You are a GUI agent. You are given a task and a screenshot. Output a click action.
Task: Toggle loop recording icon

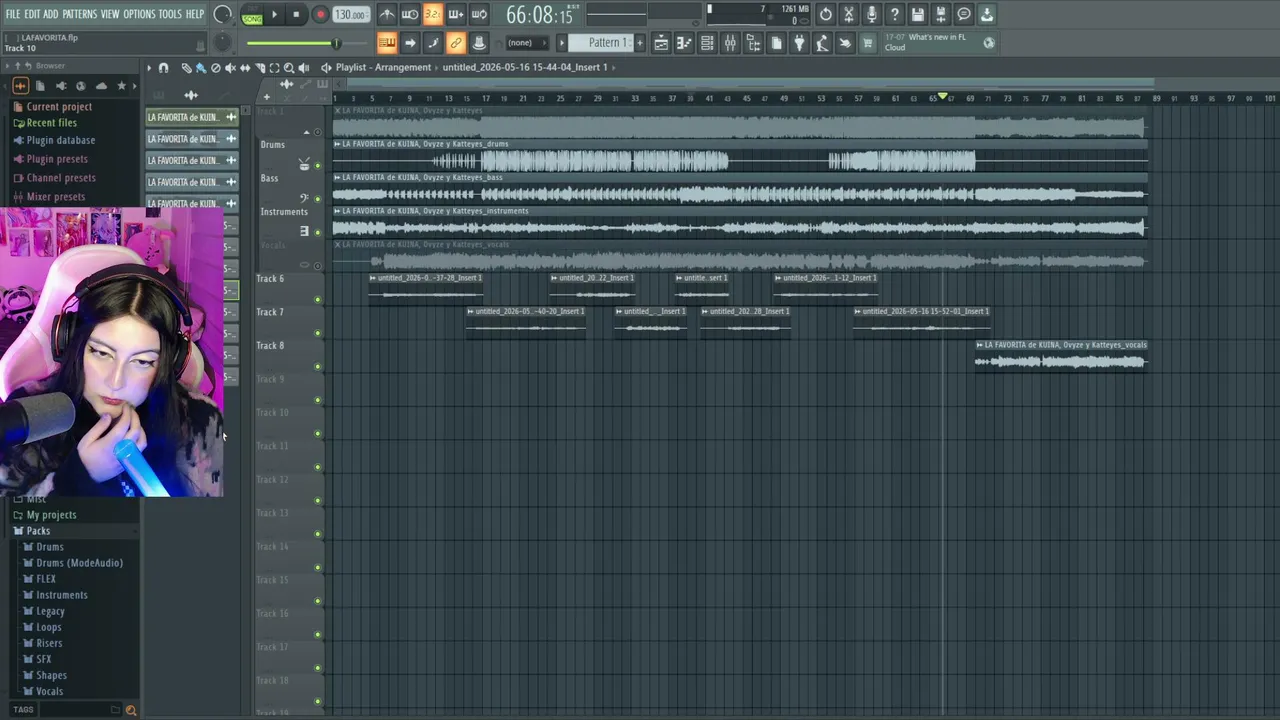click(479, 15)
